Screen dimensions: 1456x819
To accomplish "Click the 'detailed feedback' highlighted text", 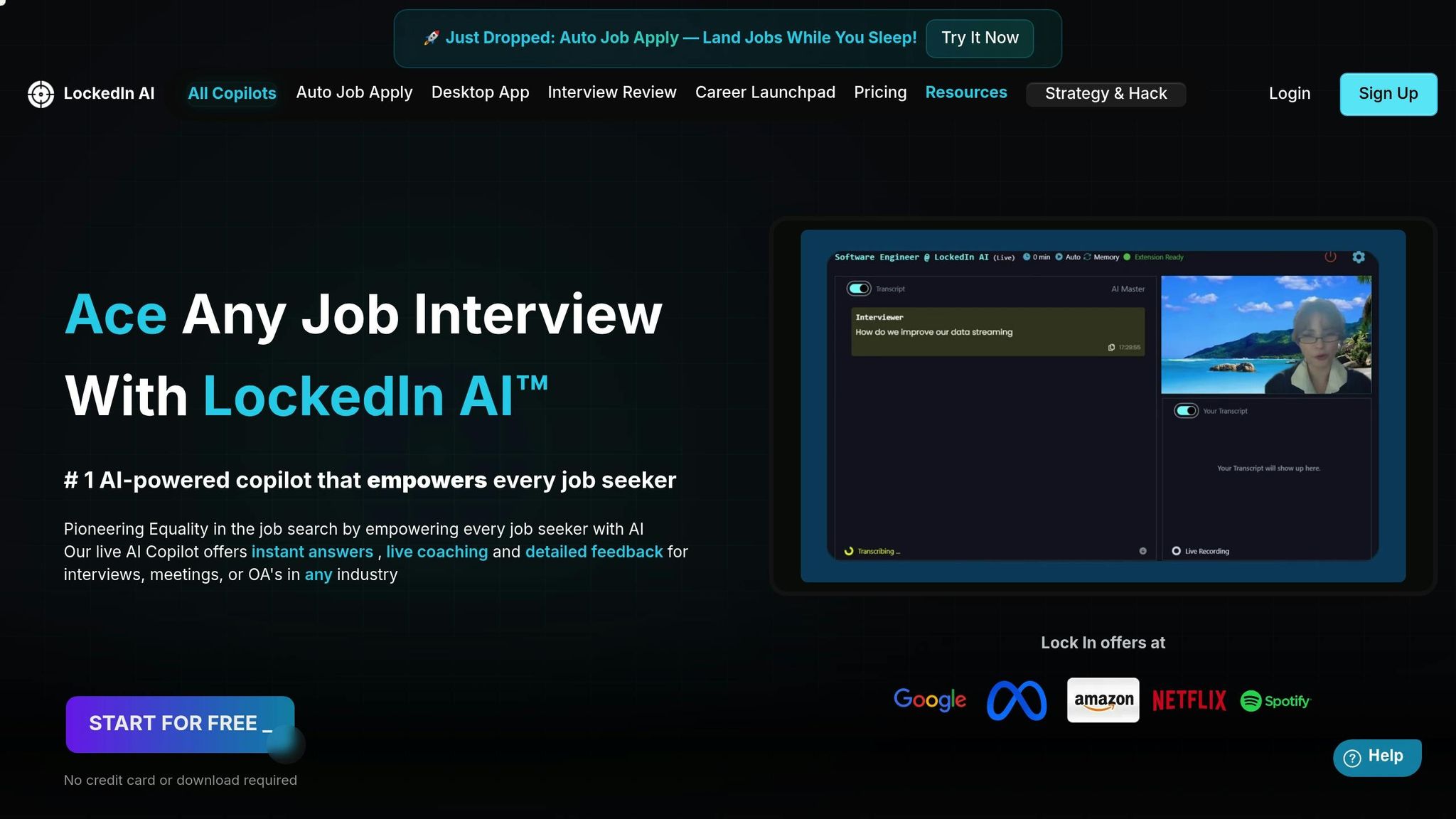I will (594, 552).
